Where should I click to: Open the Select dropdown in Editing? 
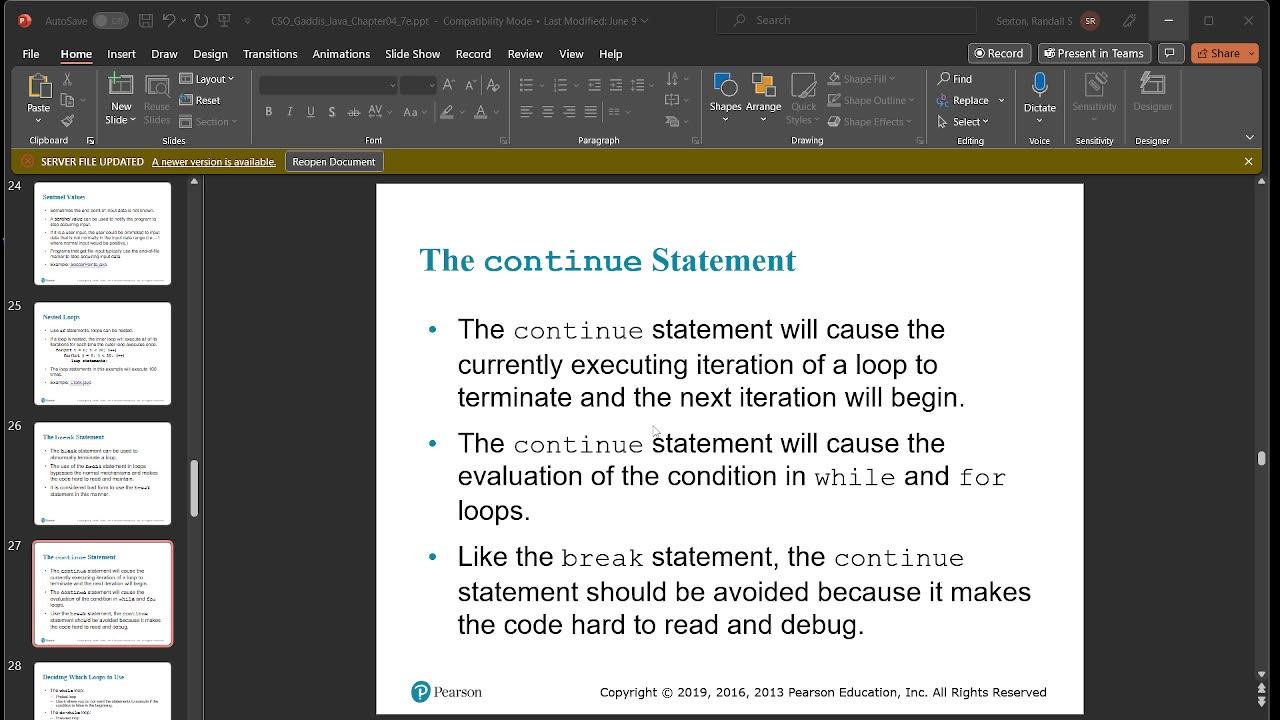[963, 122]
